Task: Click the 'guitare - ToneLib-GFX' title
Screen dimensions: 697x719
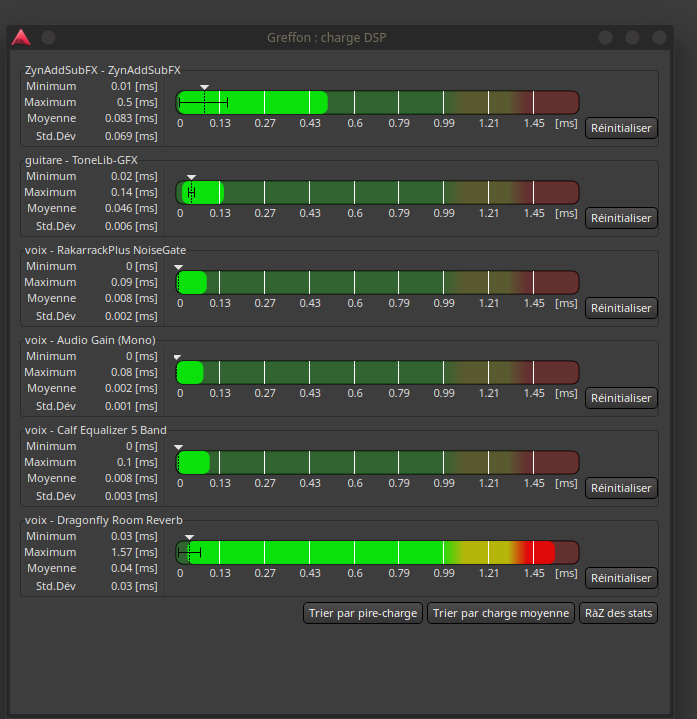Action: pos(81,160)
